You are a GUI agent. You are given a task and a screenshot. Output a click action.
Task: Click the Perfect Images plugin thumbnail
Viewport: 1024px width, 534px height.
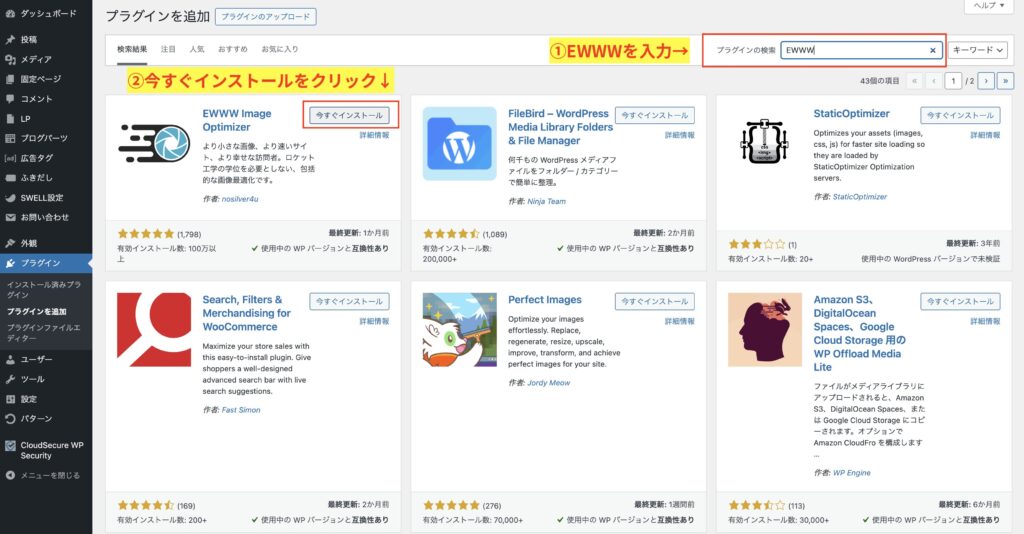459,329
